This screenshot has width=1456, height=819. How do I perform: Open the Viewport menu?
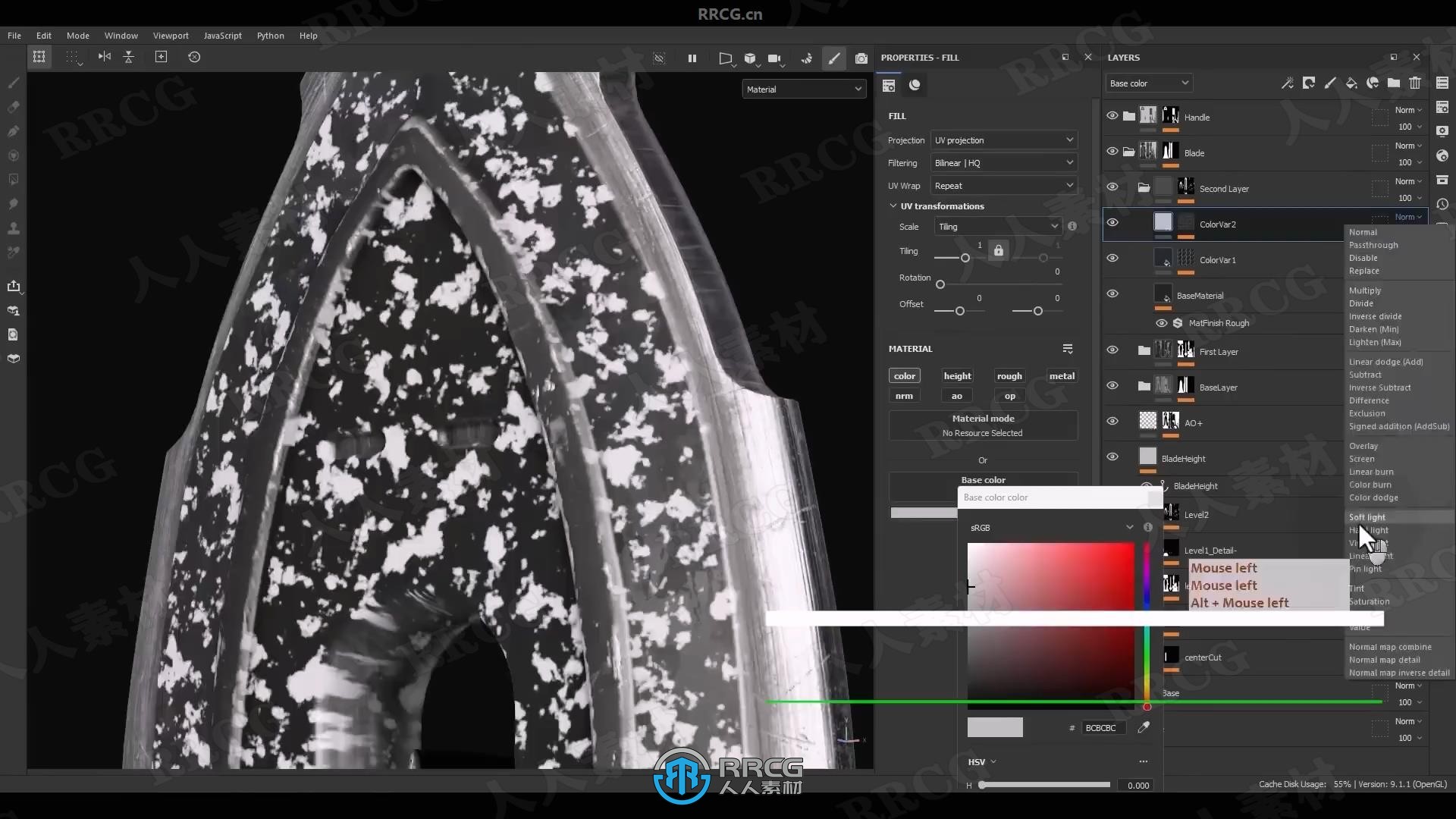[x=171, y=36]
